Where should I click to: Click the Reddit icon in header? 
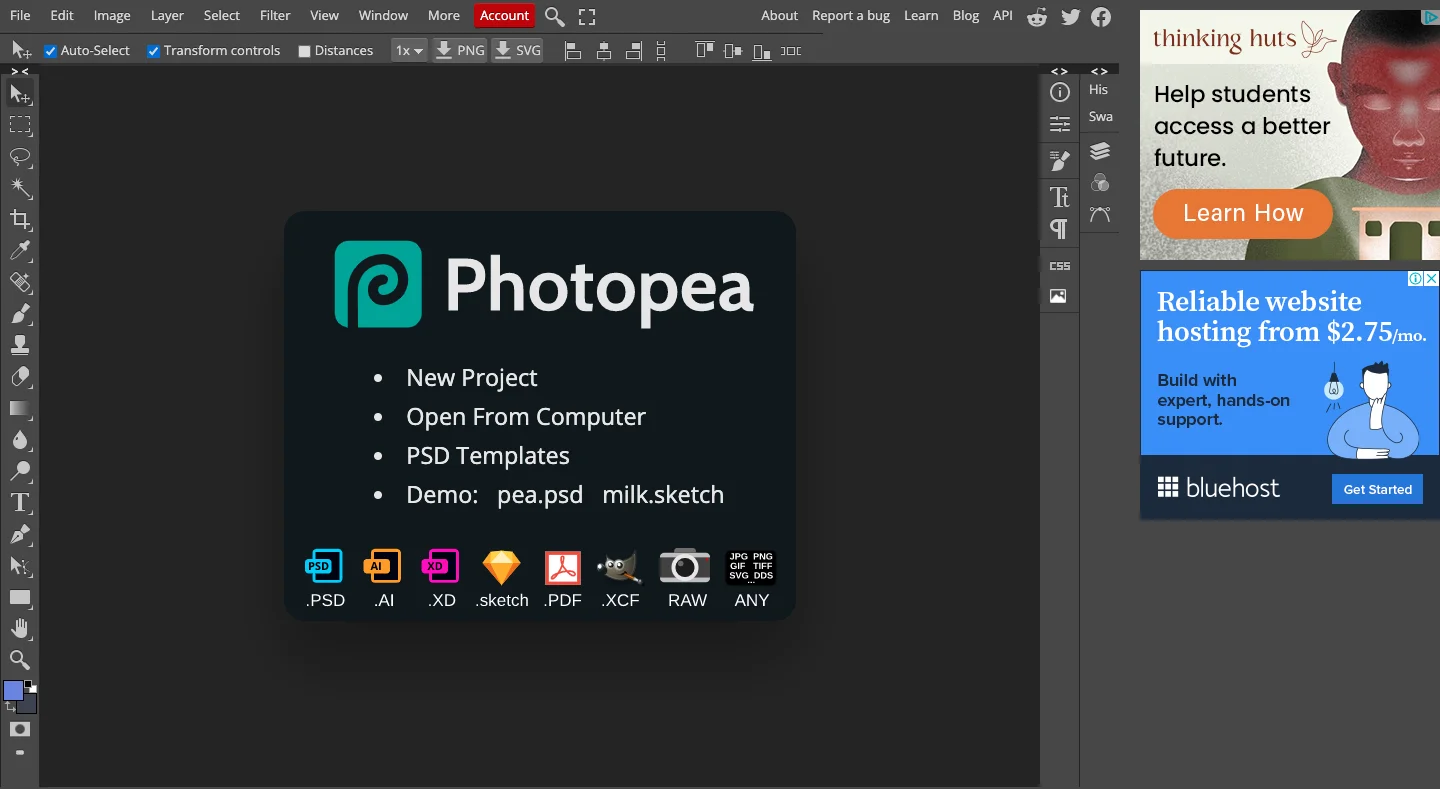pos(1038,16)
